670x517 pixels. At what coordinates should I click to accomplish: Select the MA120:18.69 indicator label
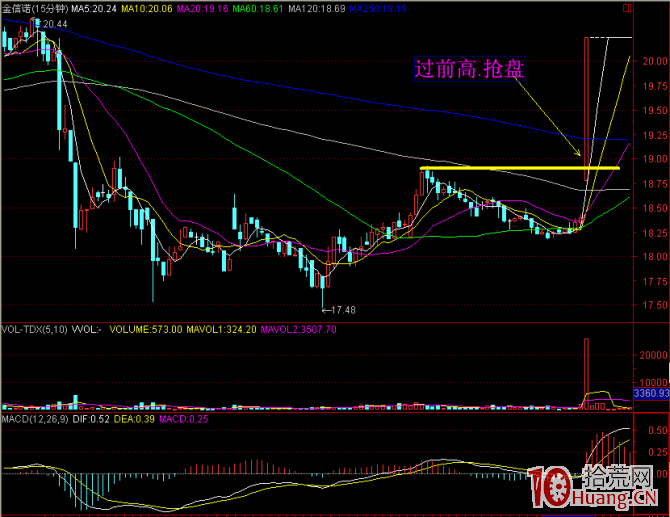tap(317, 9)
